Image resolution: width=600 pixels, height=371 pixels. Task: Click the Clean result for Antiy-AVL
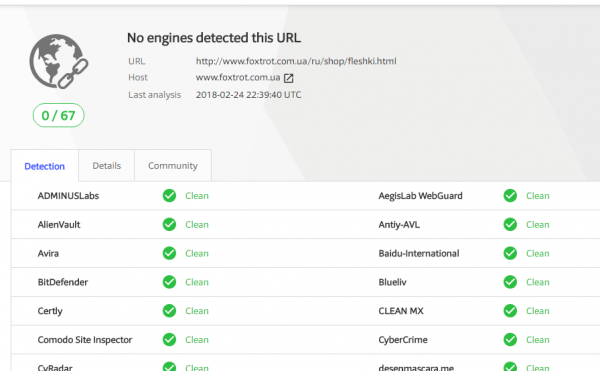(x=538, y=225)
